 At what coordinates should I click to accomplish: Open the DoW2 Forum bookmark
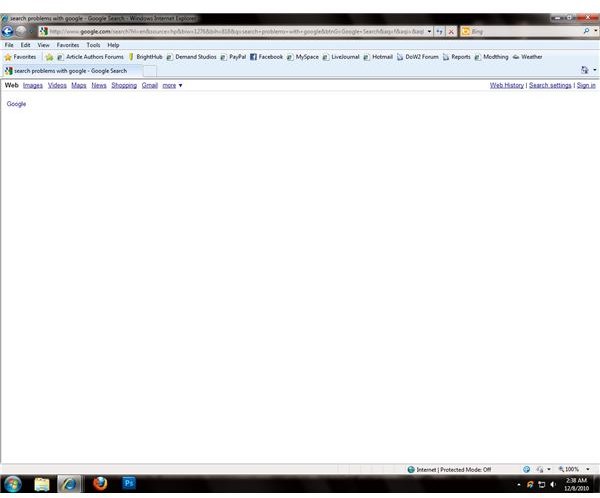[417, 57]
